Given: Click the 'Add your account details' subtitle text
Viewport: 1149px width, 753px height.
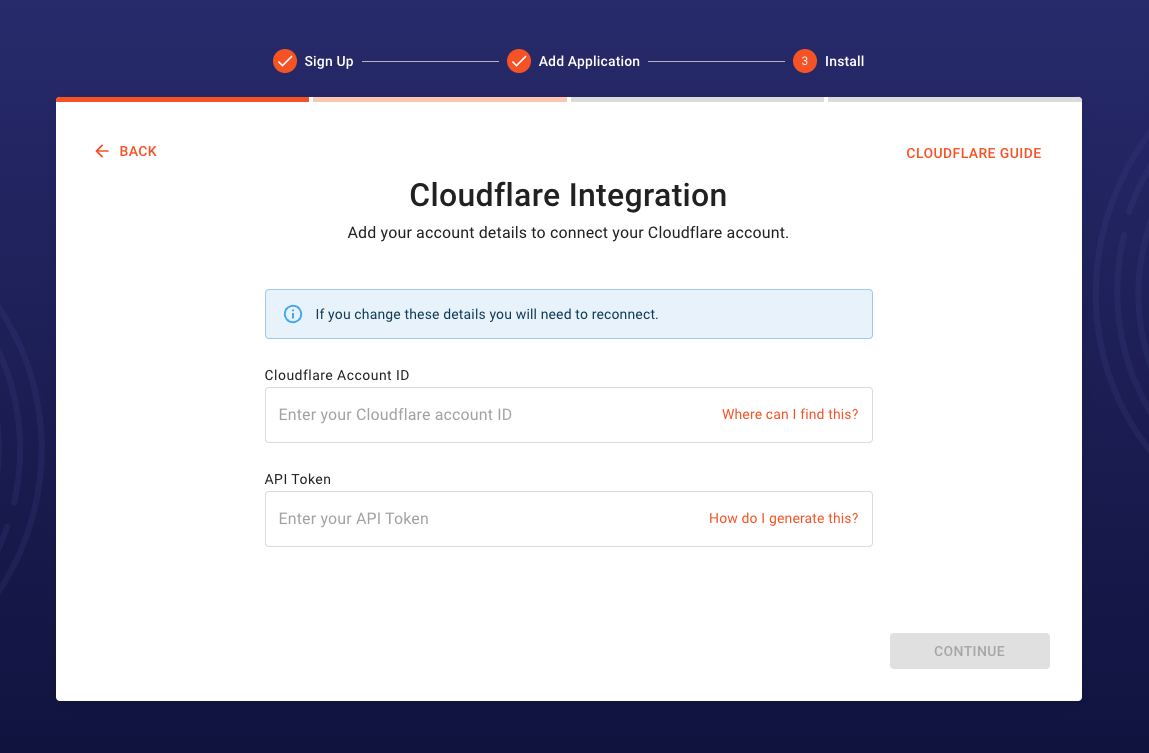Looking at the screenshot, I should click(x=568, y=233).
